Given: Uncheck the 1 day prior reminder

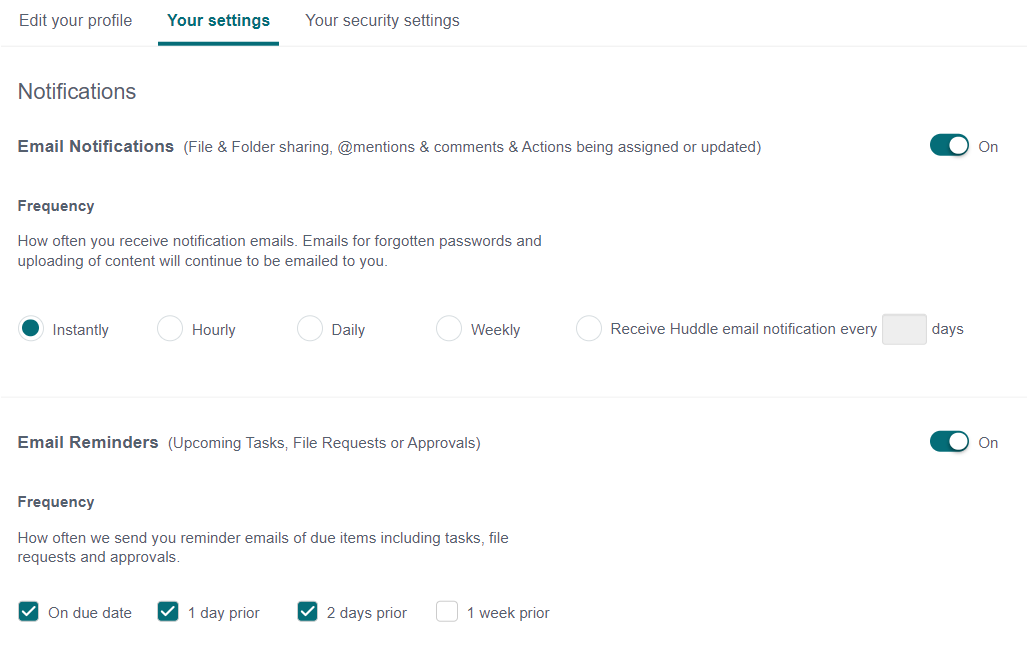Looking at the screenshot, I should click(x=168, y=612).
